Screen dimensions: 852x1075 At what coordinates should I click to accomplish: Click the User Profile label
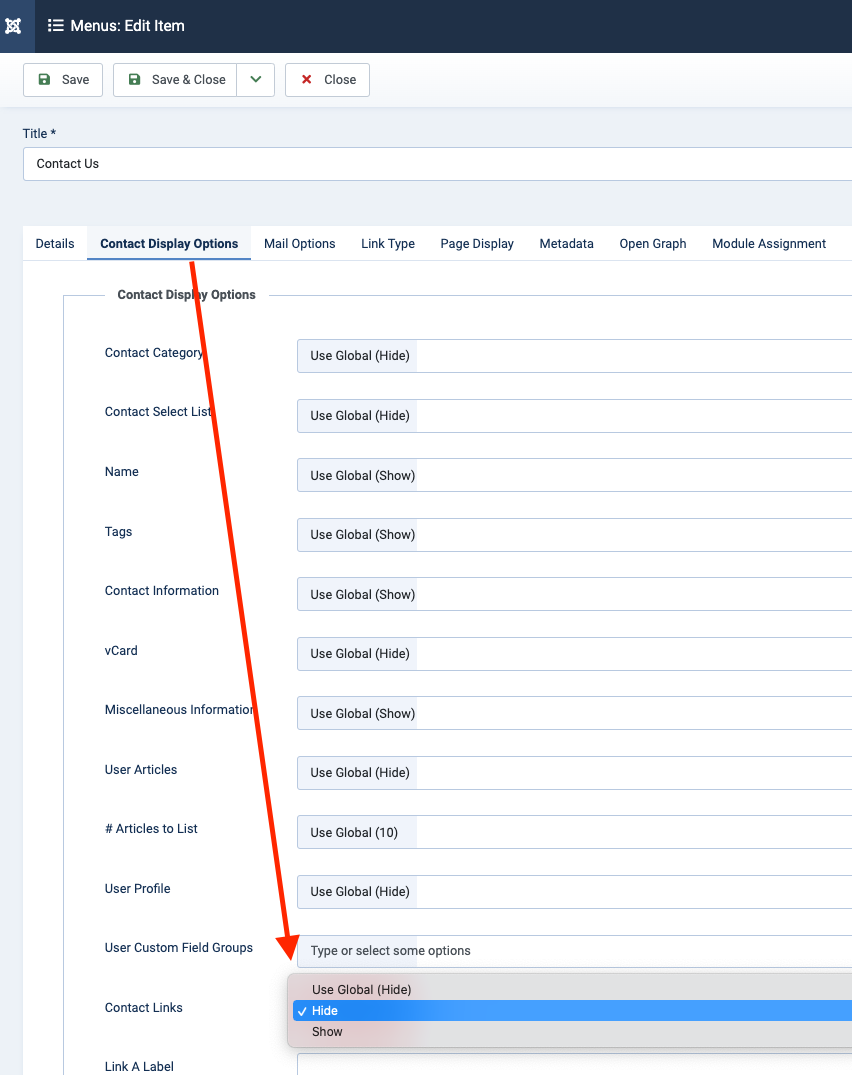click(x=138, y=888)
